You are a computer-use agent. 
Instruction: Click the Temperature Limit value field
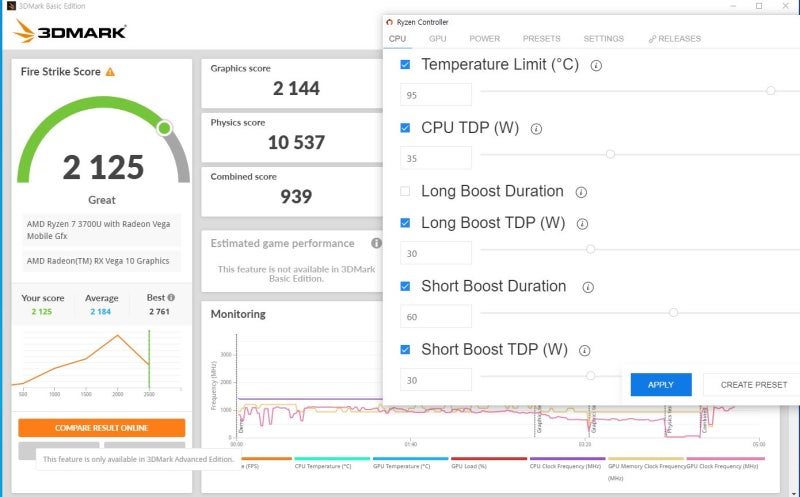436,95
